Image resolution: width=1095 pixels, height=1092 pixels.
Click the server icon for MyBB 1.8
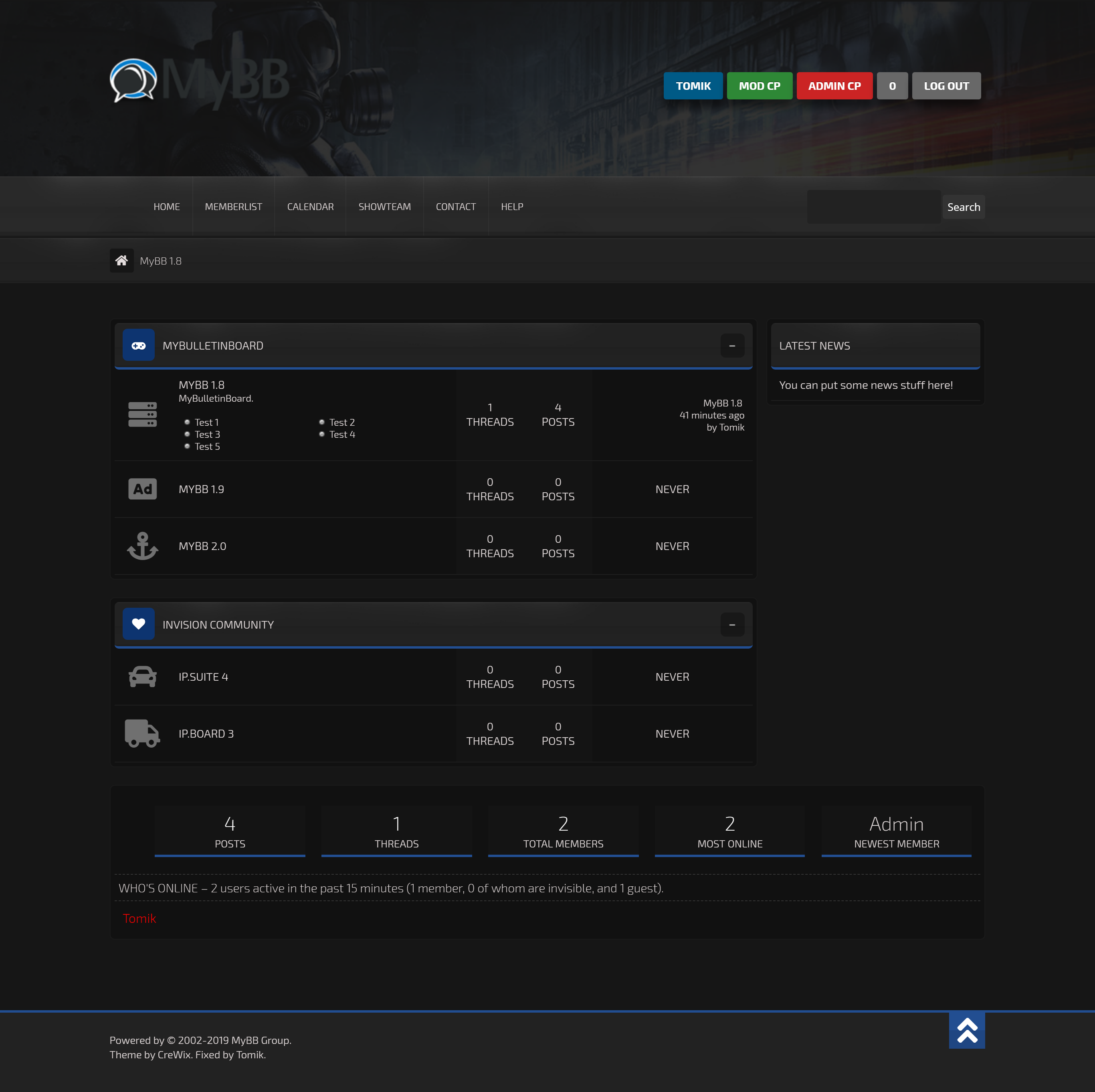coord(142,415)
